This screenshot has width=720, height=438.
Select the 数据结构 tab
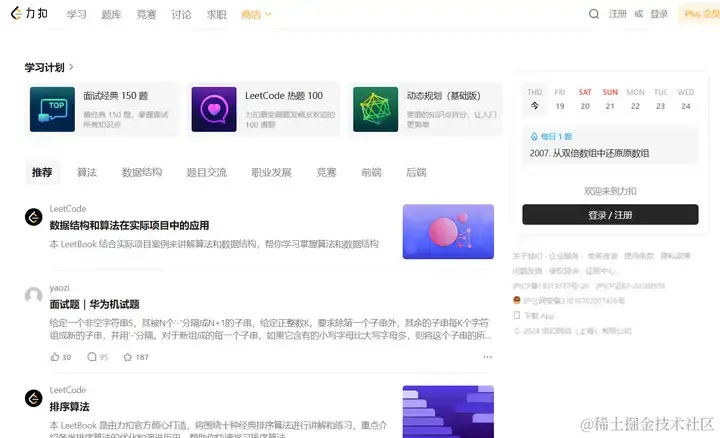(x=142, y=173)
